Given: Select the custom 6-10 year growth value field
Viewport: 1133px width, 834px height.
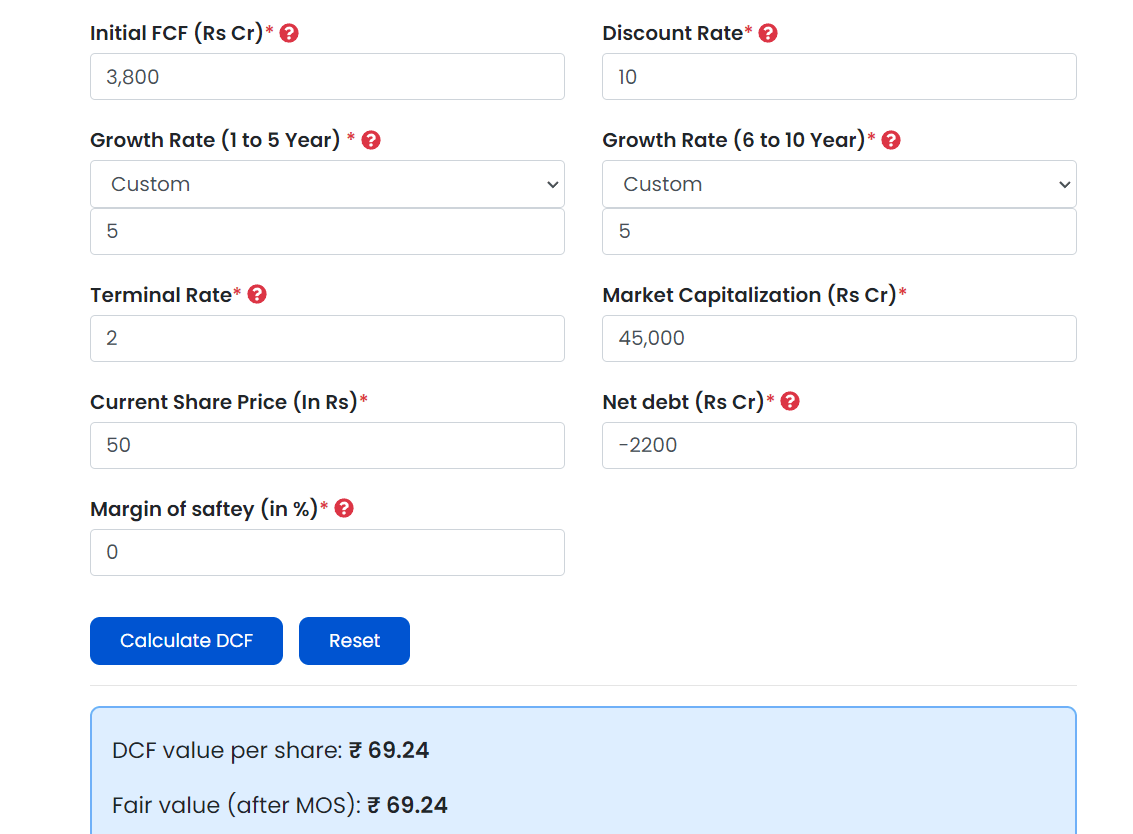Looking at the screenshot, I should [x=839, y=232].
